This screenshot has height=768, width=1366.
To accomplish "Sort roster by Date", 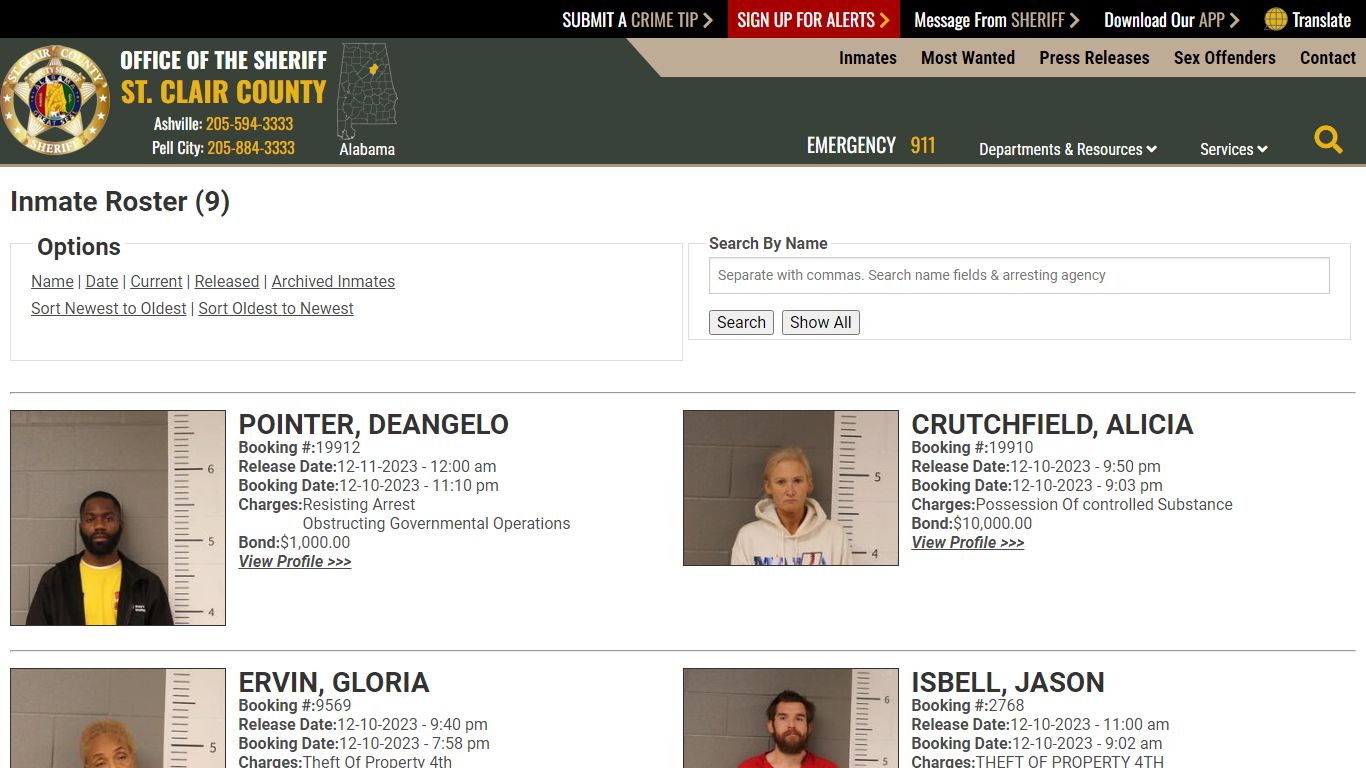I will 102,282.
